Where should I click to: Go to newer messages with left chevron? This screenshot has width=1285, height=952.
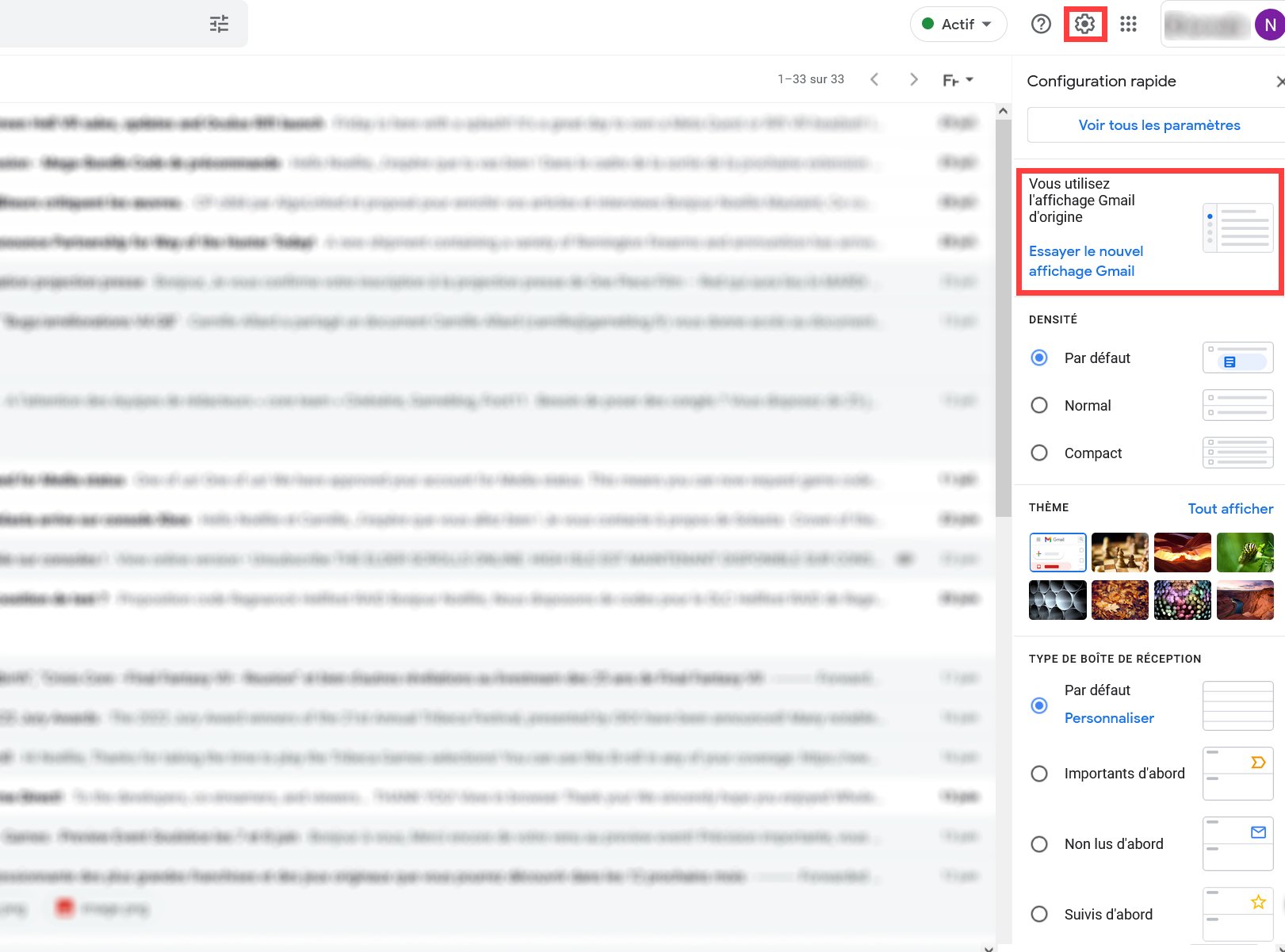coord(874,79)
